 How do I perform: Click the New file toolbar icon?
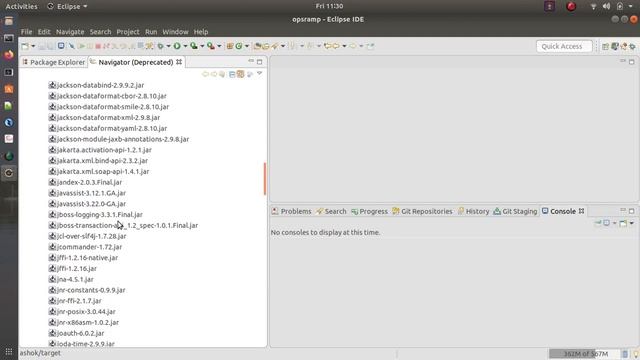click(x=25, y=46)
